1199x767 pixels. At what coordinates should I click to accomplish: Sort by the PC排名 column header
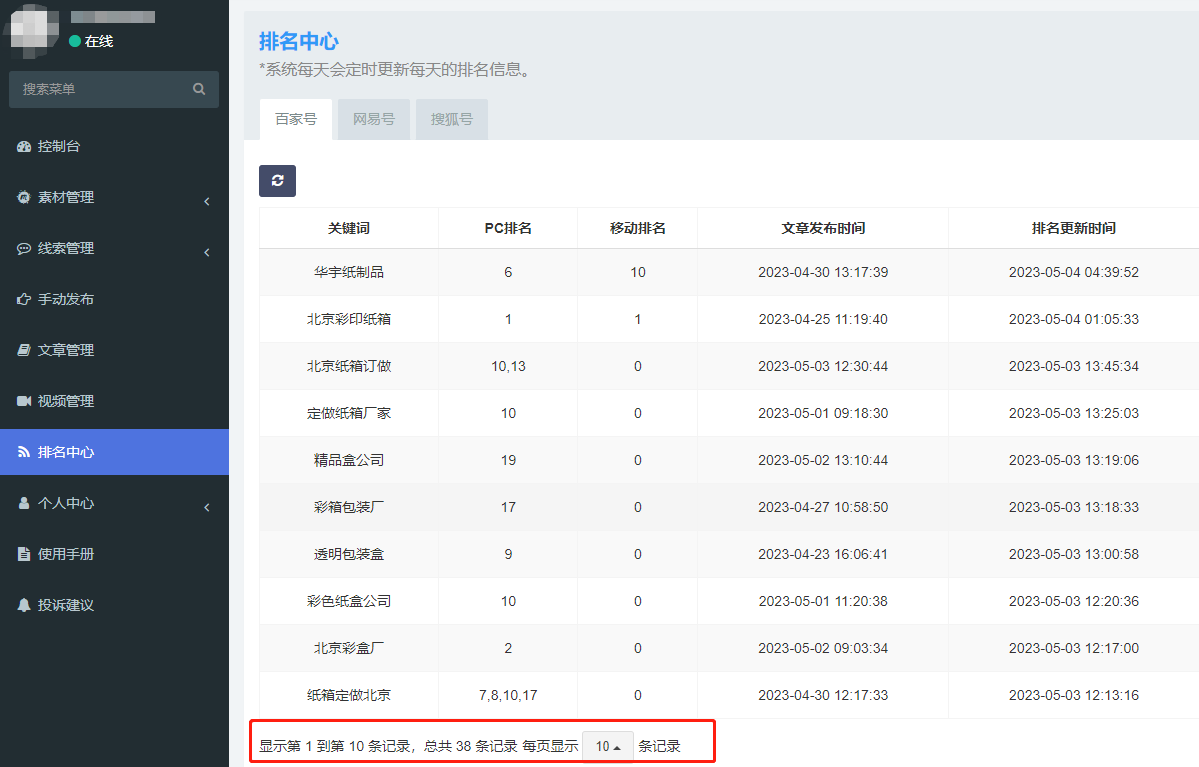(508, 228)
